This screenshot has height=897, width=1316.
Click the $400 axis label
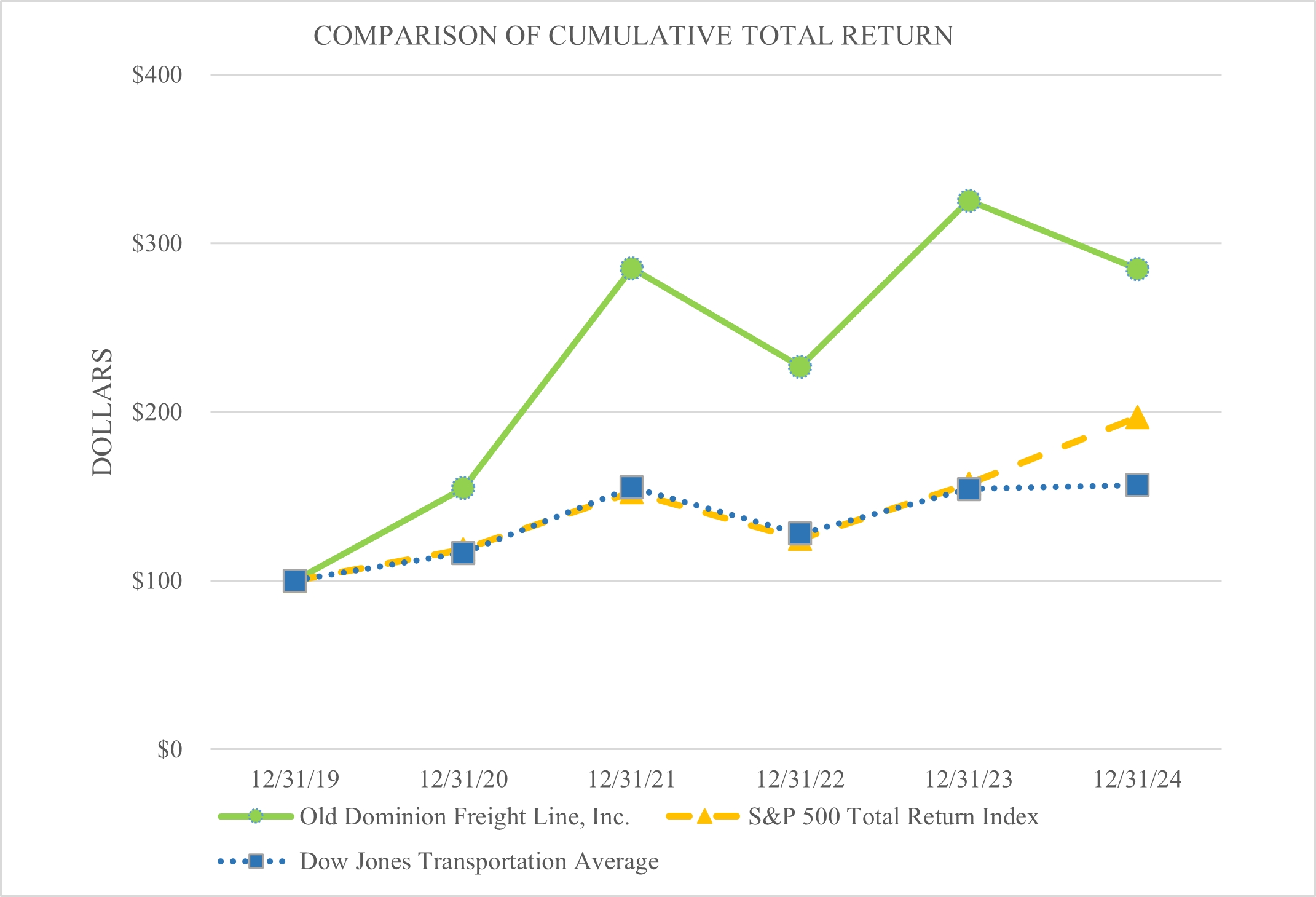coord(157,75)
